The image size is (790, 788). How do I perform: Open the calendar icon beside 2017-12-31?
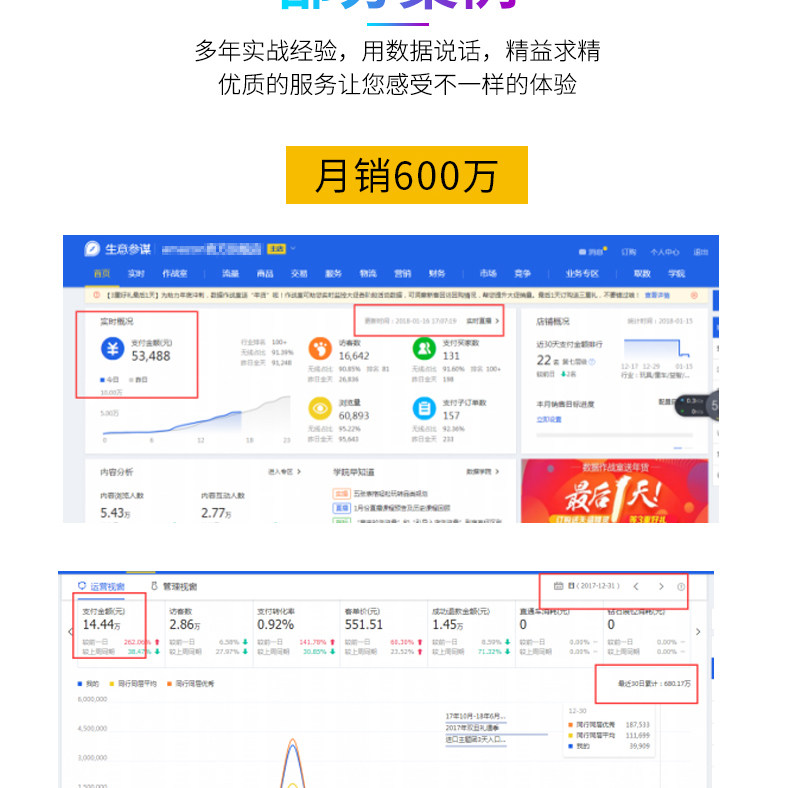pos(558,586)
